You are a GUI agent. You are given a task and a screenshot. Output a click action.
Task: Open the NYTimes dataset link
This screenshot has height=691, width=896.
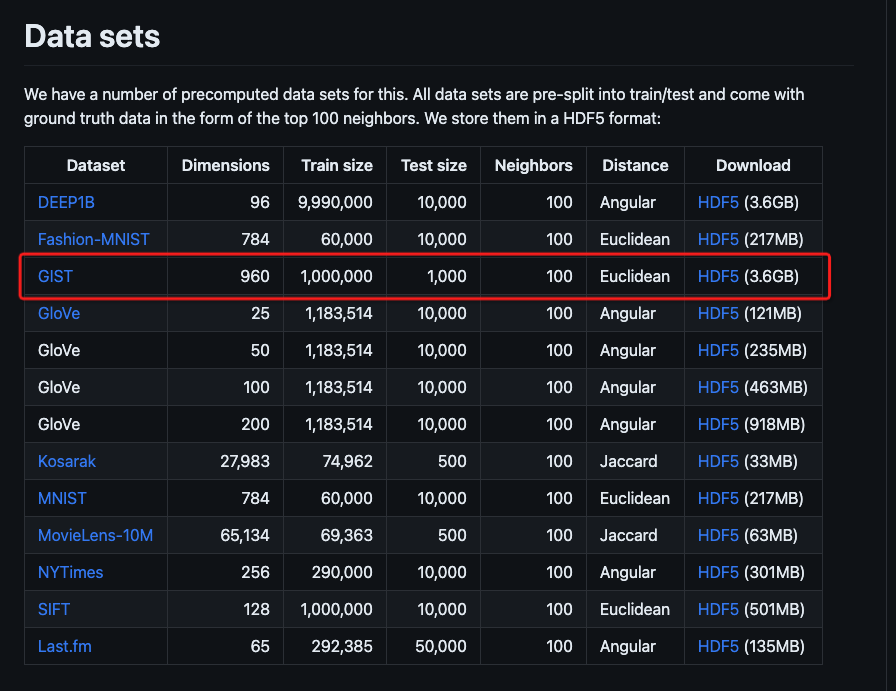click(70, 572)
